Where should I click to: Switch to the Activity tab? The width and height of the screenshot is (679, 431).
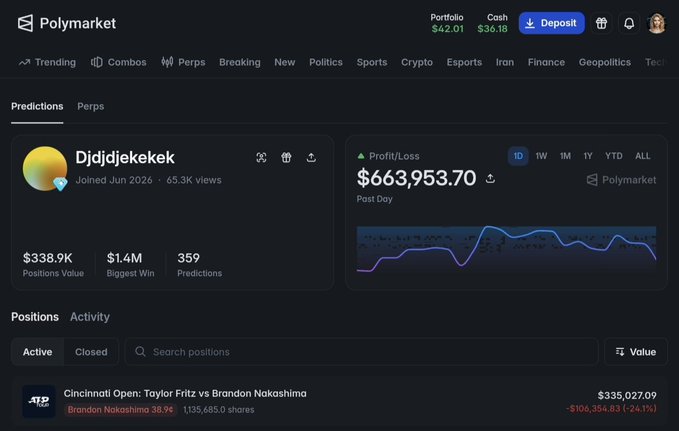90,317
